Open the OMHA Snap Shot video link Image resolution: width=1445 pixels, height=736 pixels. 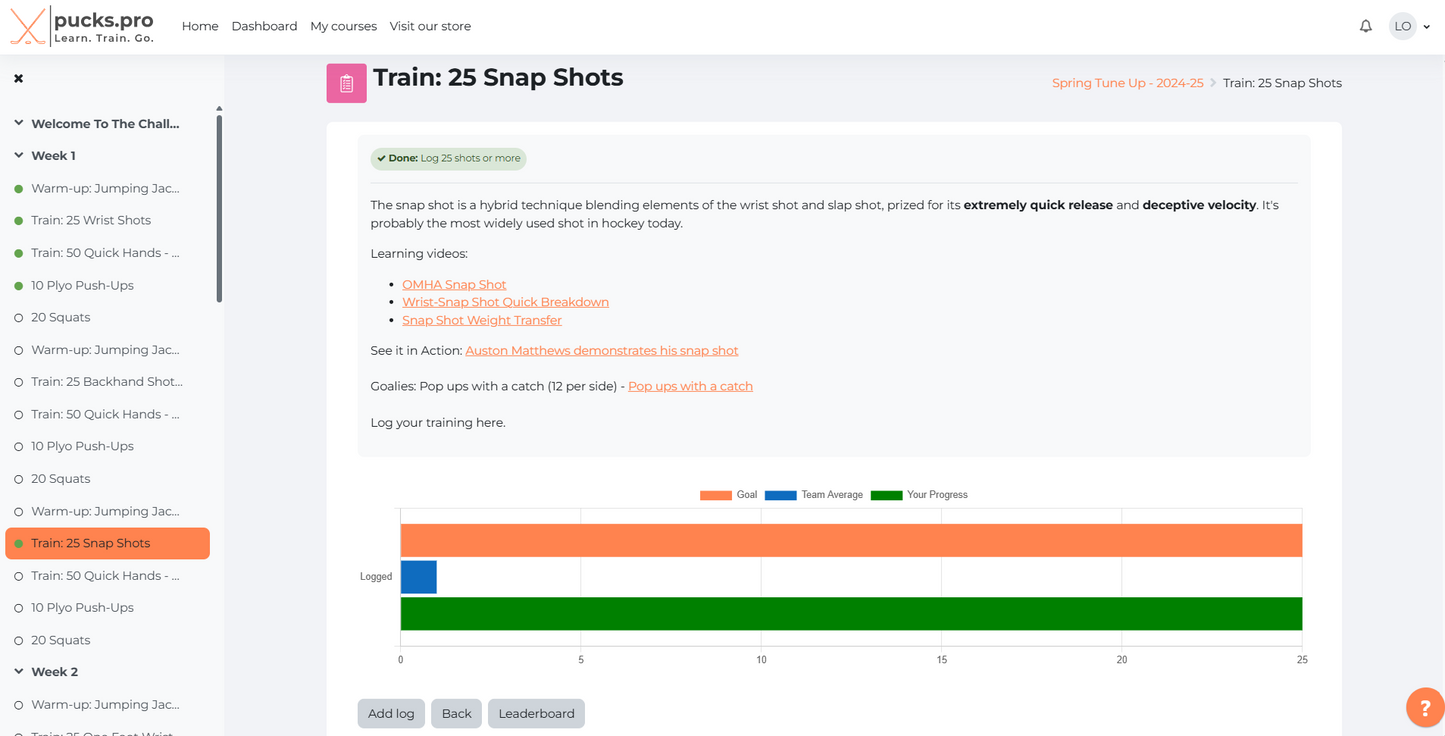pyautogui.click(x=454, y=285)
